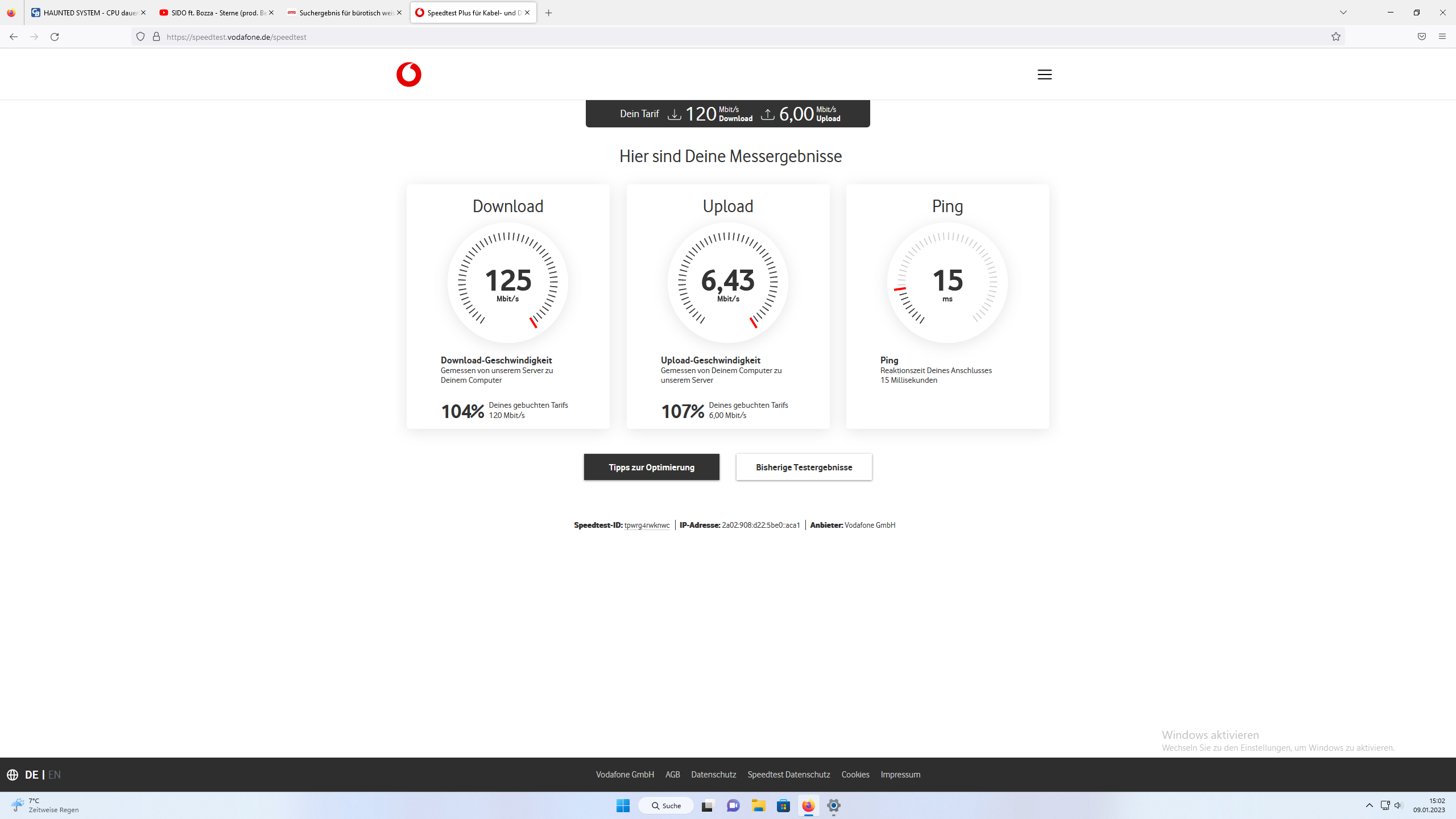Click Tipps zur Optimierung button
Image resolution: width=1456 pixels, height=819 pixels.
point(651,467)
